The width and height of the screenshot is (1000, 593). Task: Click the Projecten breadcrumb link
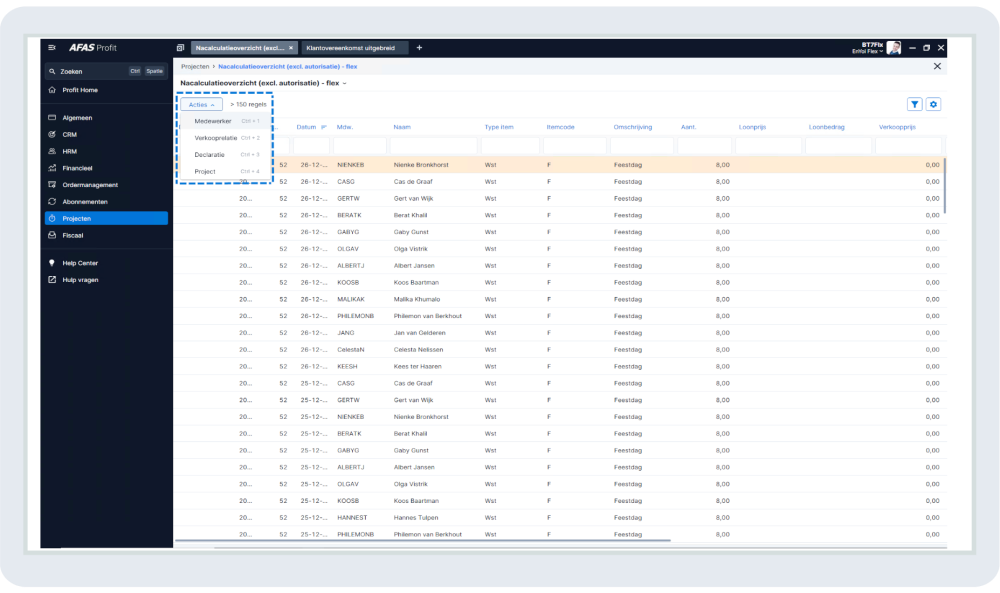(195, 66)
